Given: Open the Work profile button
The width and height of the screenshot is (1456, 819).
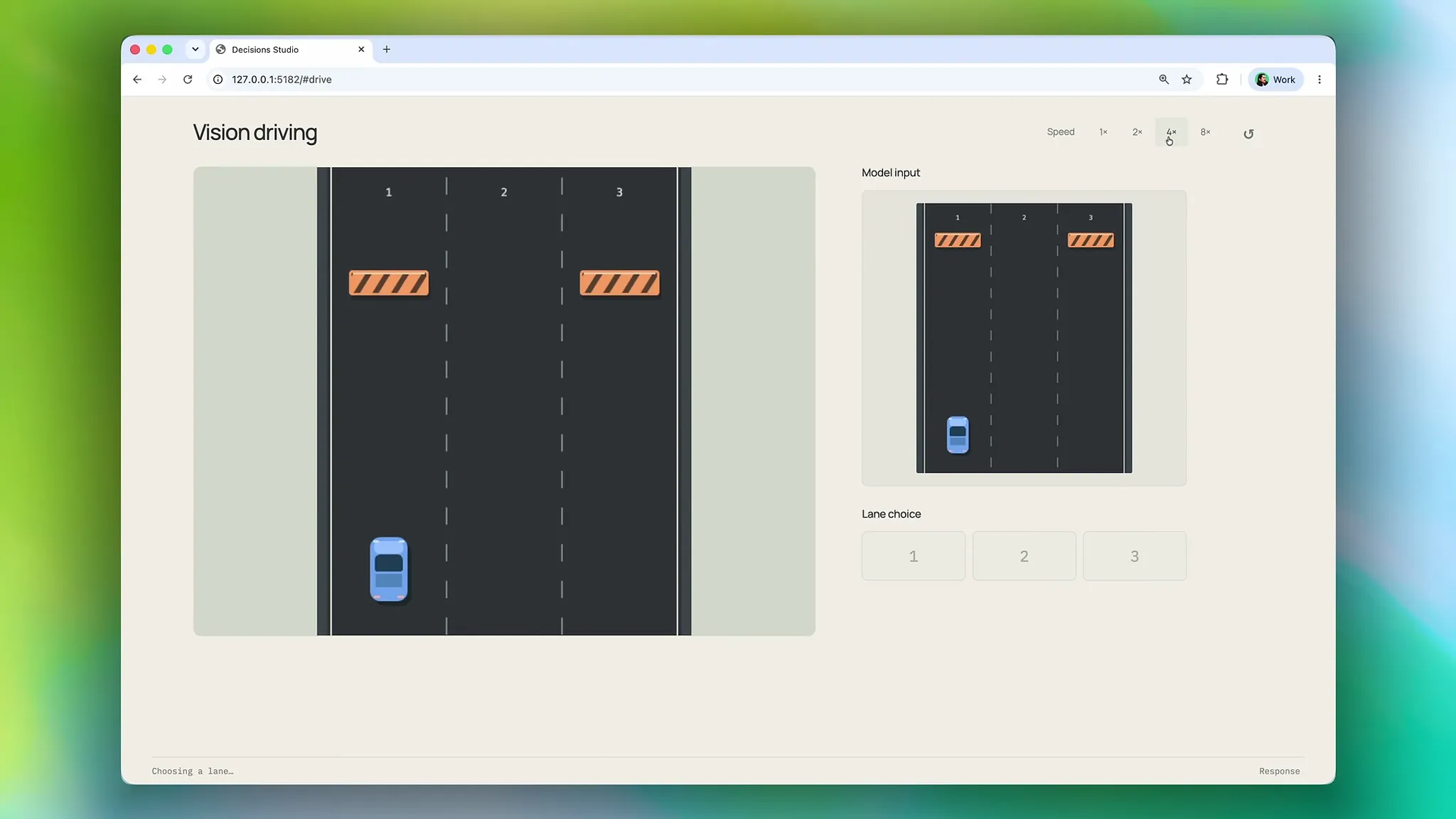Looking at the screenshot, I should pos(1276,80).
